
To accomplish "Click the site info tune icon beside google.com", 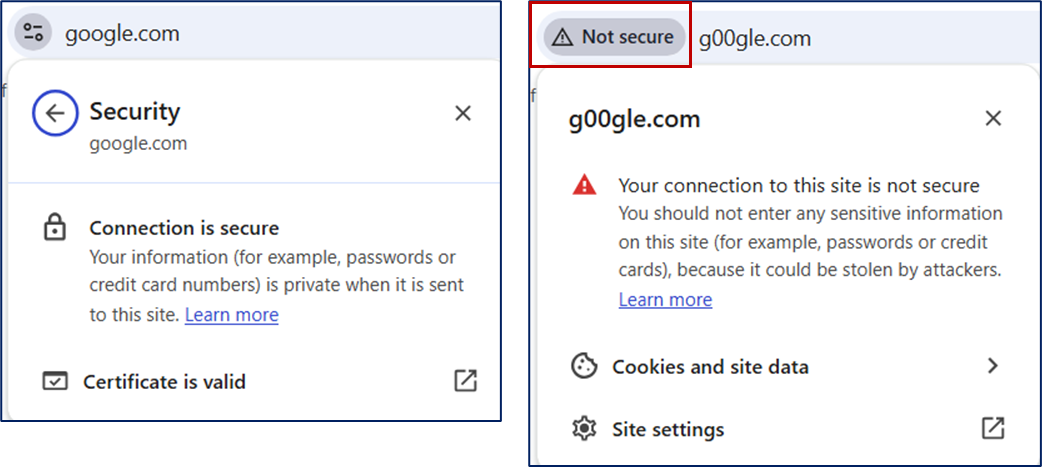I will coord(33,33).
